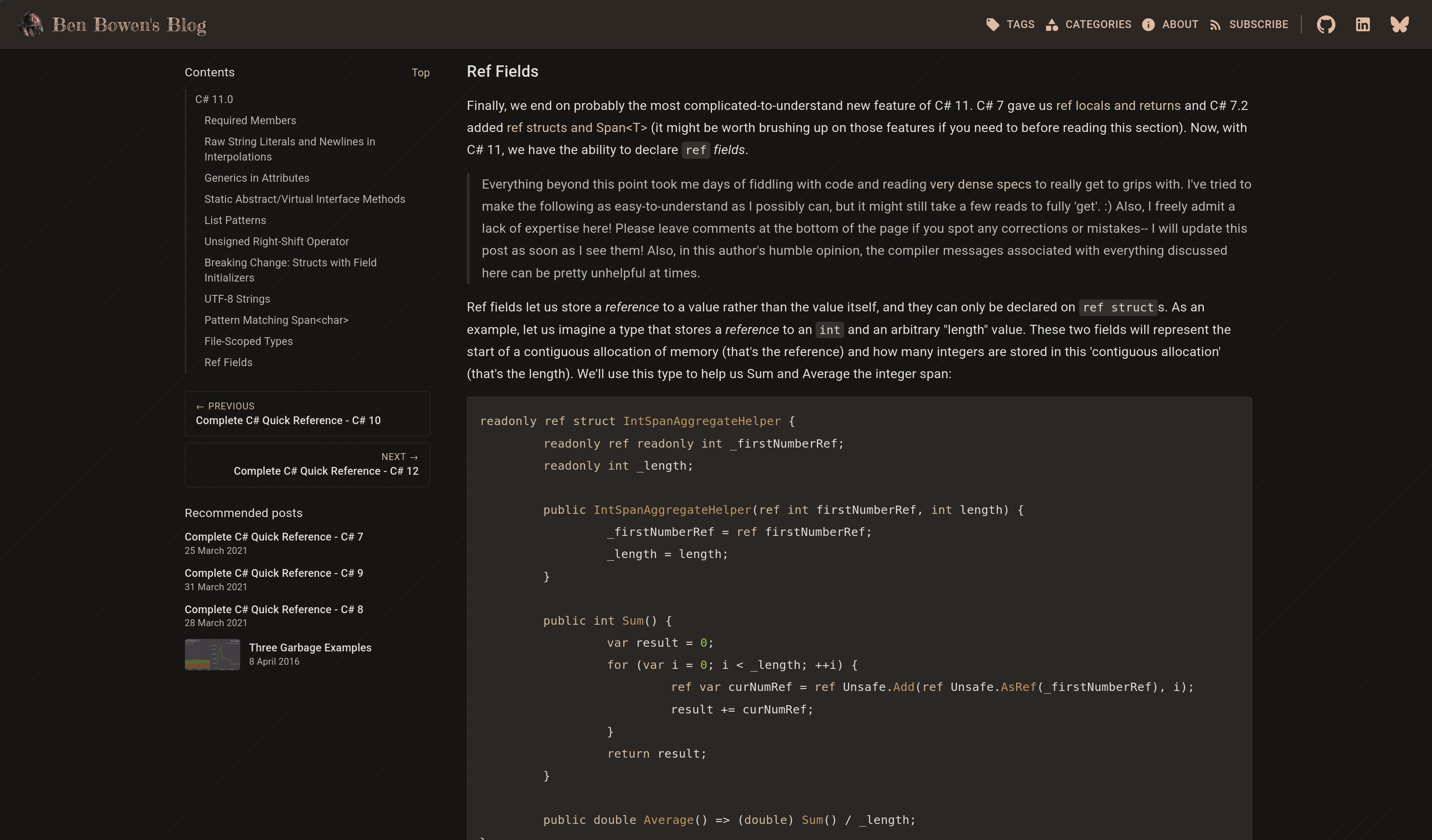
Task: Click the 25 March 2021 date
Action: 216,550
